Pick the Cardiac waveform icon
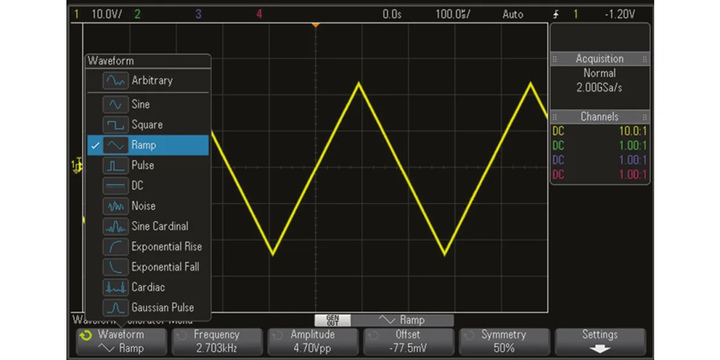 pyautogui.click(x=115, y=287)
